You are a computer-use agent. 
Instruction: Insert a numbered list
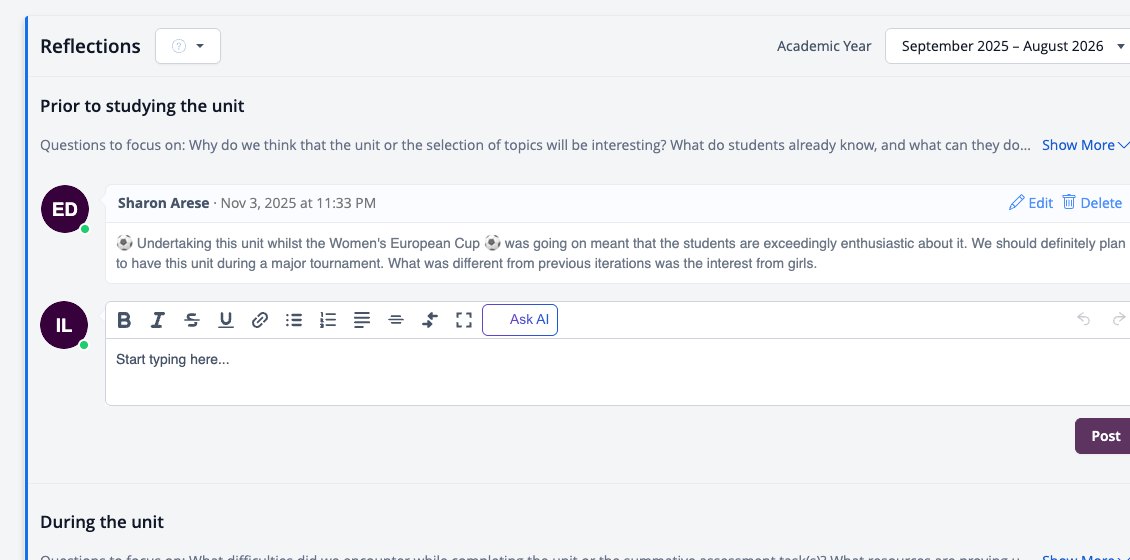328,320
